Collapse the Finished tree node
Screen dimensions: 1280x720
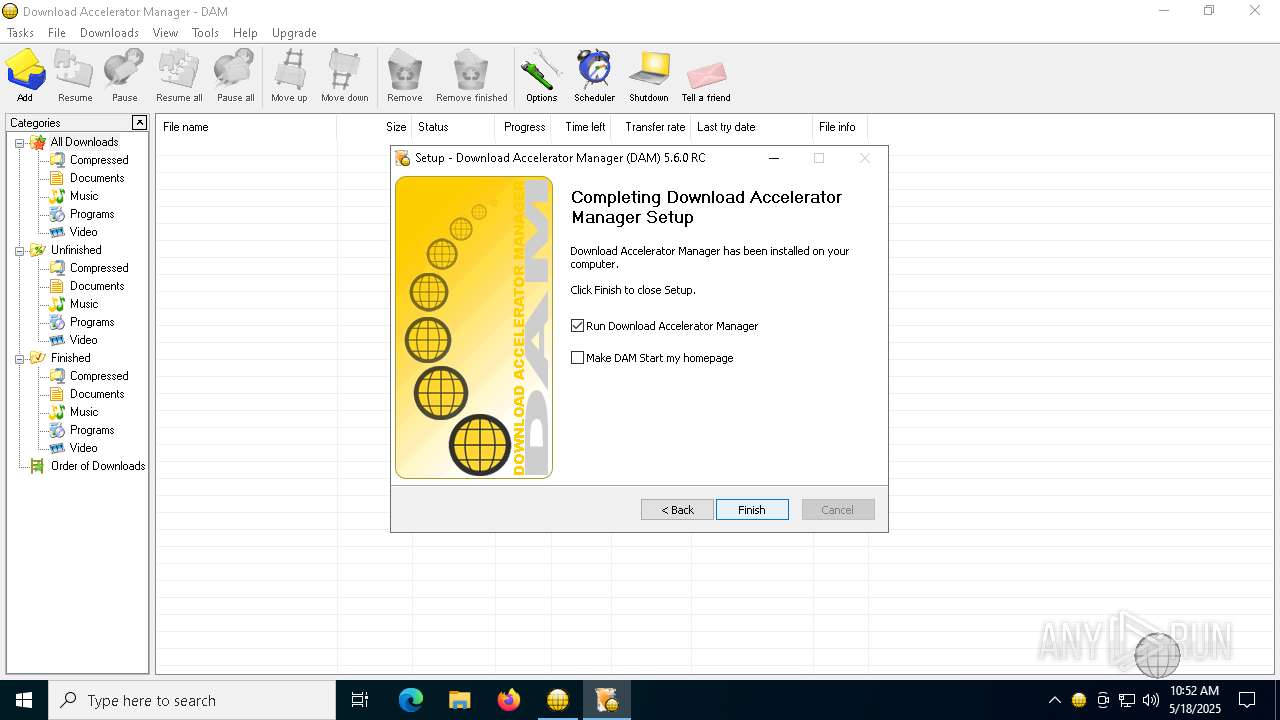pyautogui.click(x=19, y=358)
